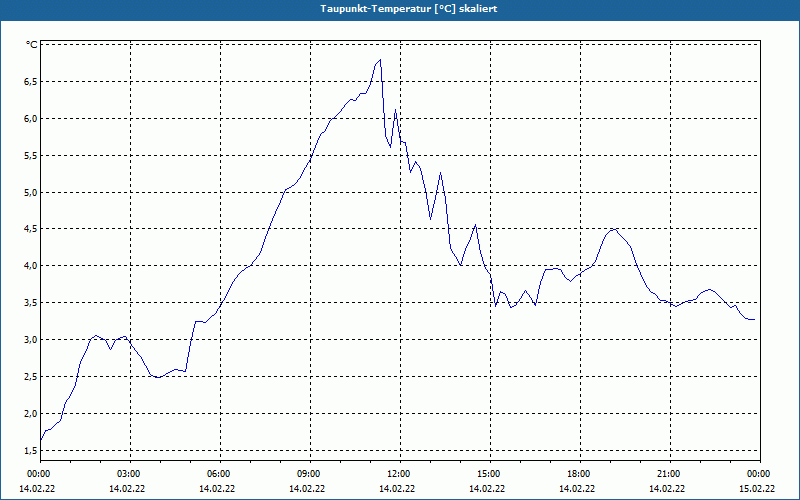Screen dimensions: 800x500
Task: Click the dew point curve peak near 11:15
Action: (380, 60)
